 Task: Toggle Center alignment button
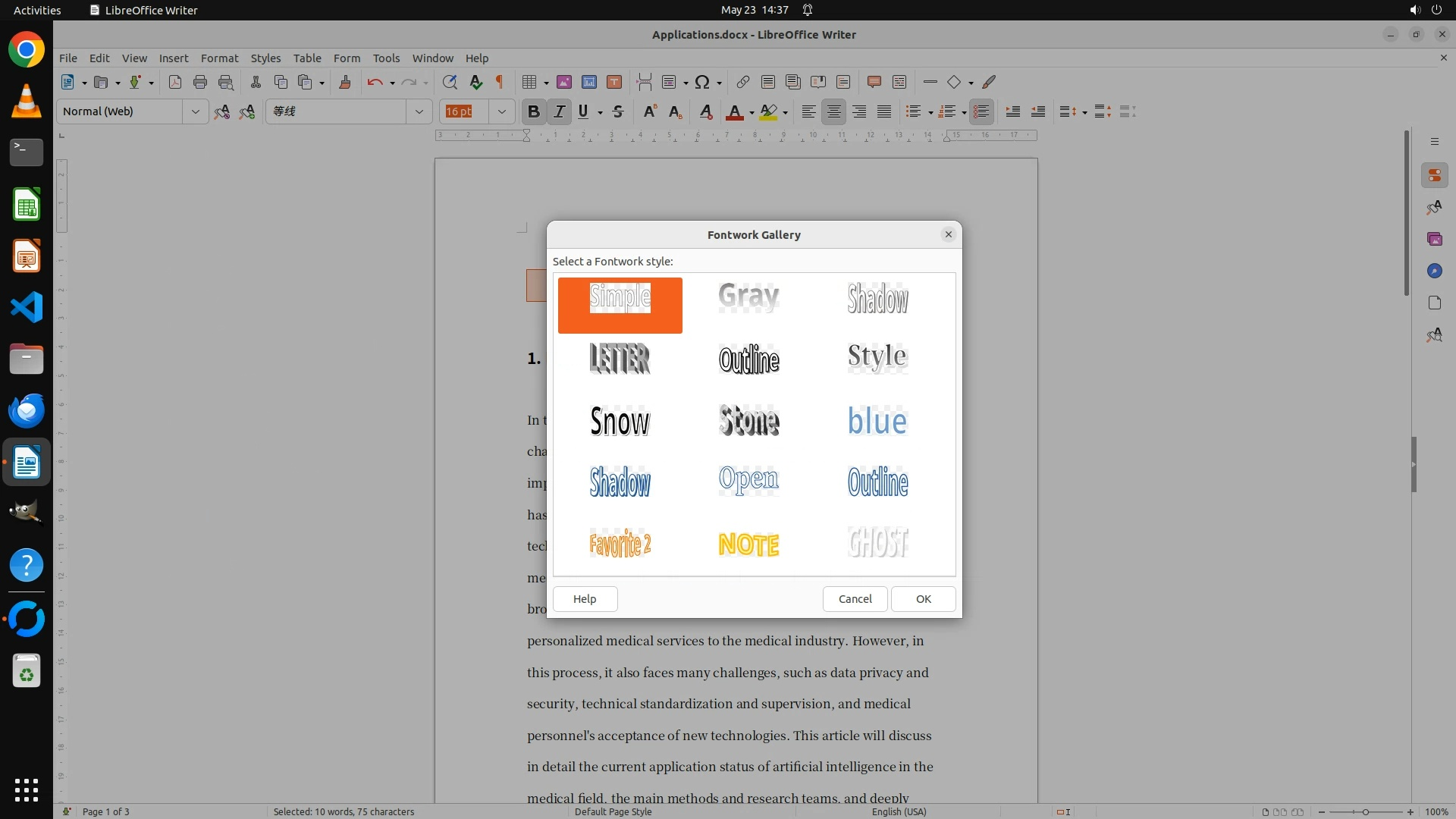click(833, 111)
